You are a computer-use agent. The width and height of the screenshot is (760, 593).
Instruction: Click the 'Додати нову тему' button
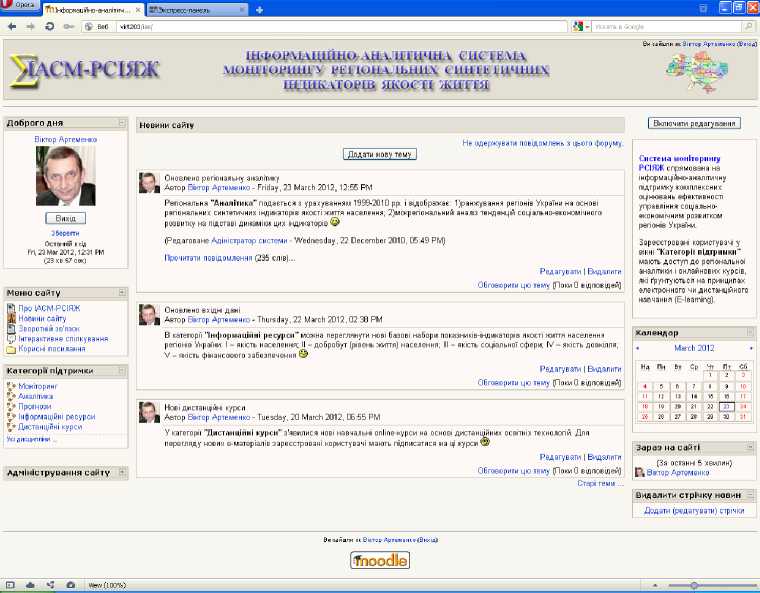point(380,154)
